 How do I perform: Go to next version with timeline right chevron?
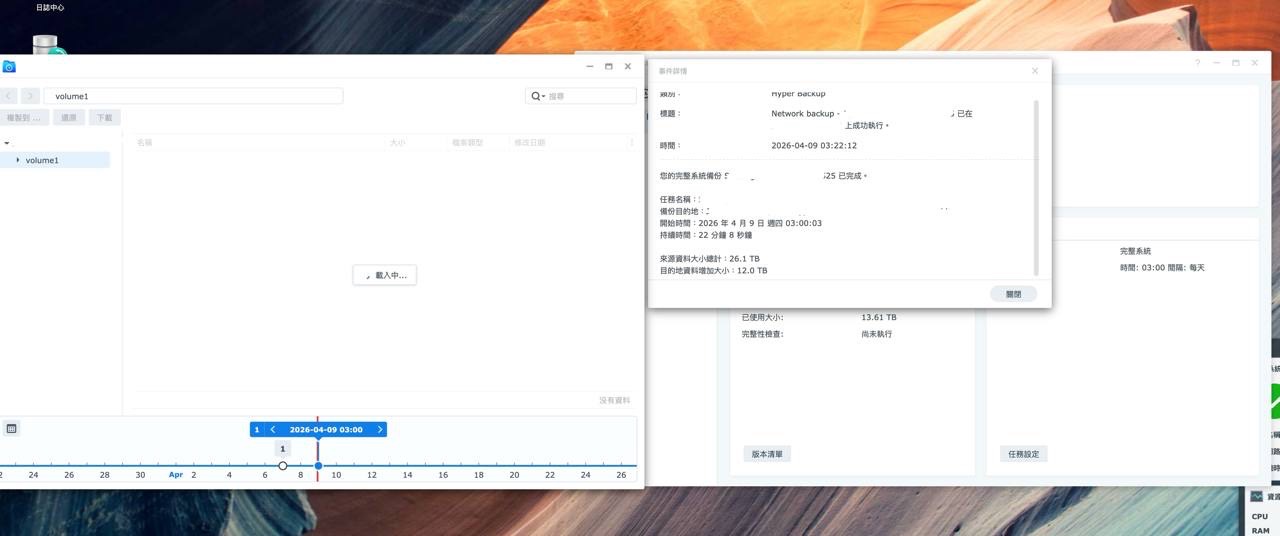coord(380,429)
